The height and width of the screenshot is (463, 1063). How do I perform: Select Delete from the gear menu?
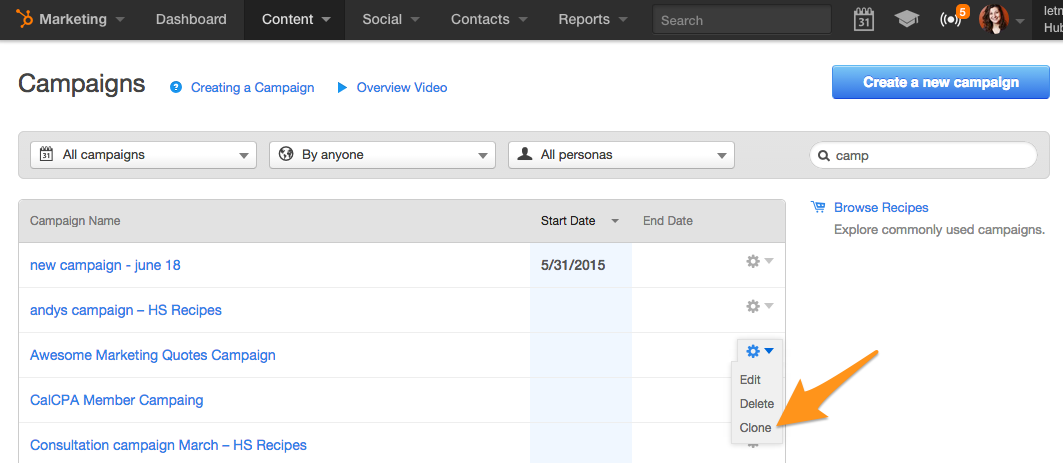[757, 403]
